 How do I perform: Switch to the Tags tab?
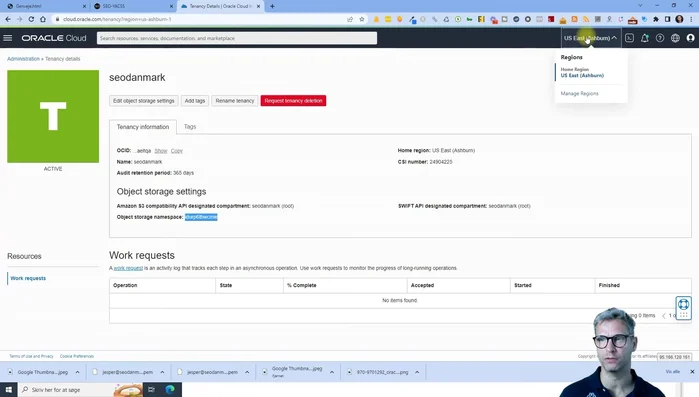pos(190,127)
